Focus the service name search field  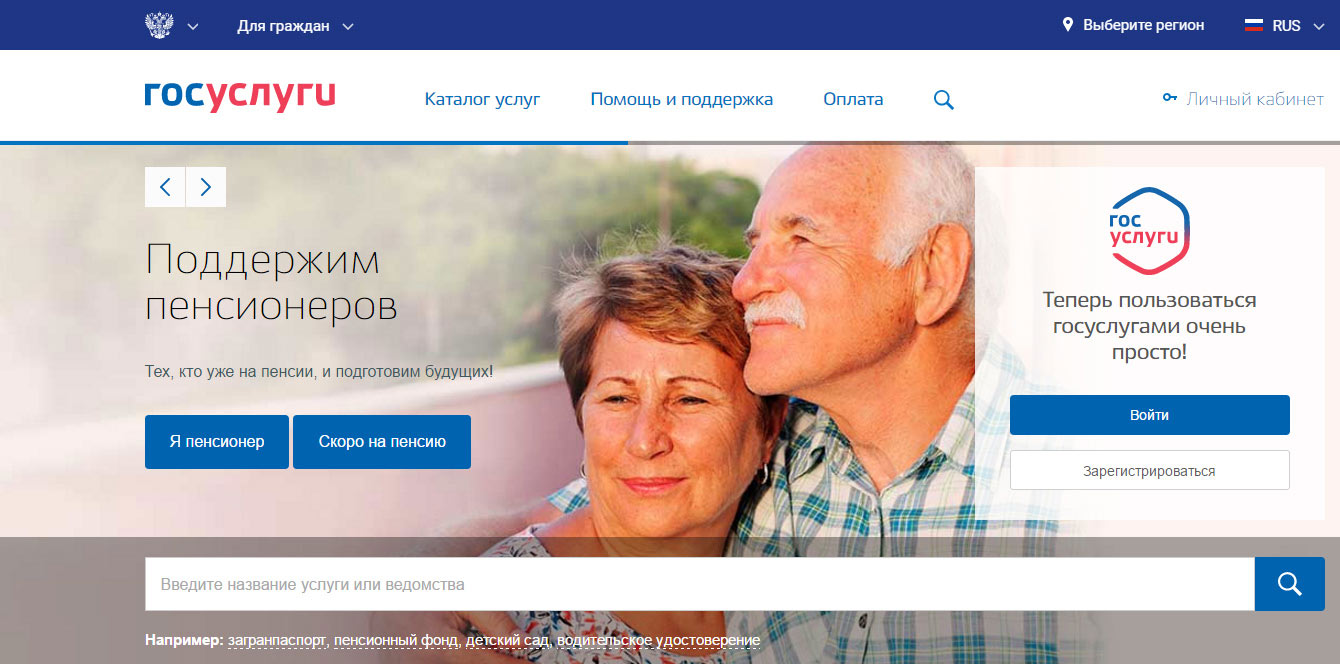700,584
